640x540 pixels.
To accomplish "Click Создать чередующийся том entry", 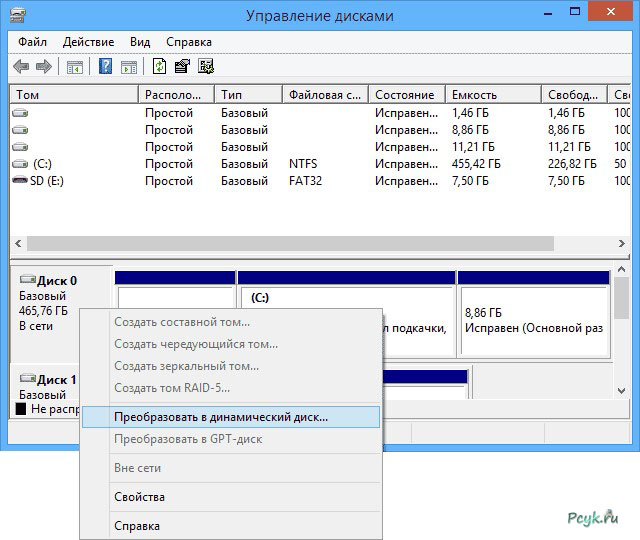I will [x=231, y=344].
